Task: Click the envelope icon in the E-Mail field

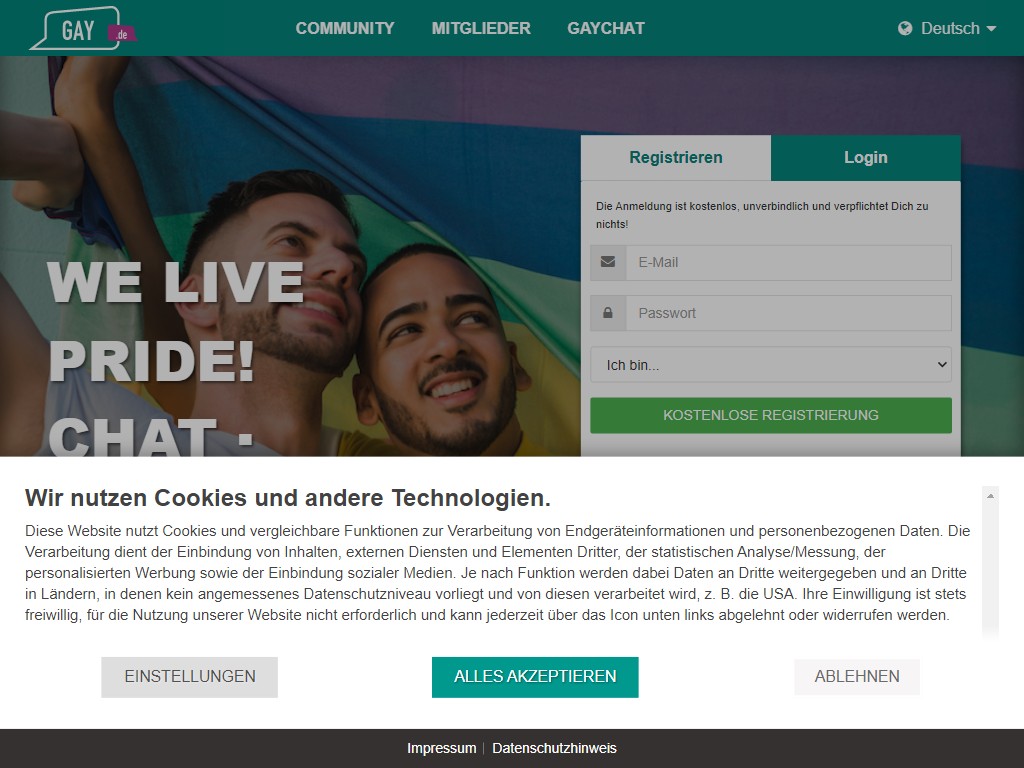Action: tap(608, 262)
